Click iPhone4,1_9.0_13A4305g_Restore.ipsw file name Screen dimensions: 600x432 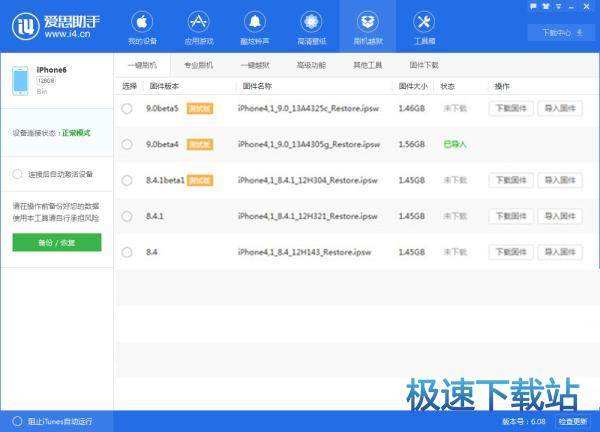(309, 144)
